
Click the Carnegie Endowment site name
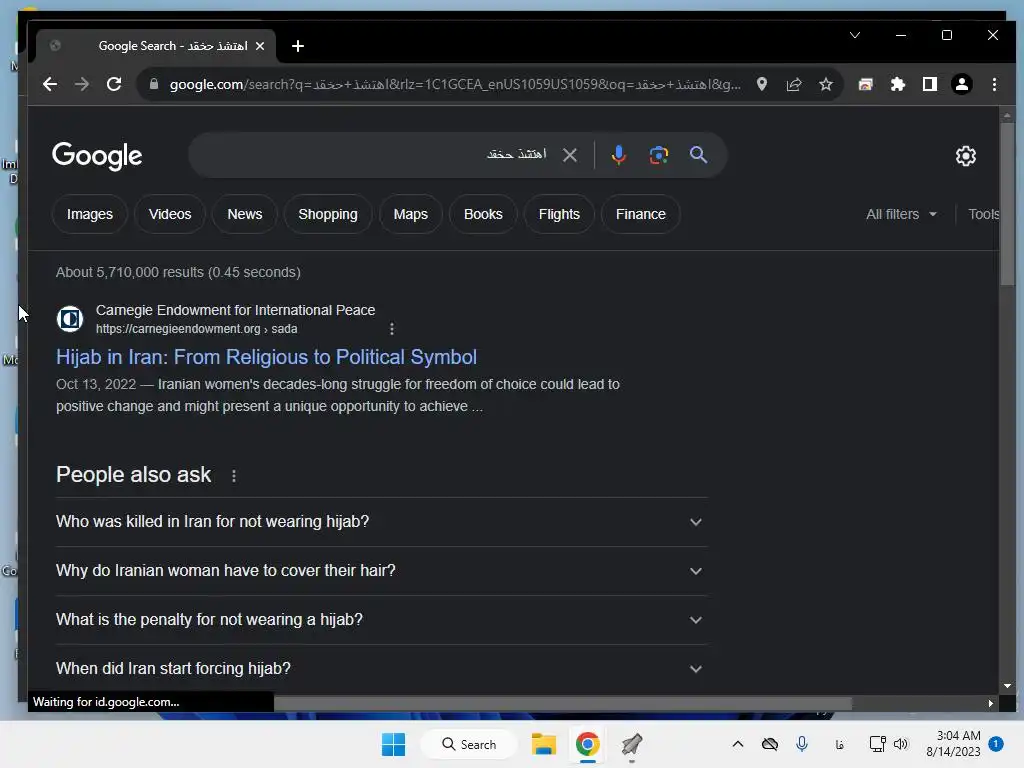(235, 310)
